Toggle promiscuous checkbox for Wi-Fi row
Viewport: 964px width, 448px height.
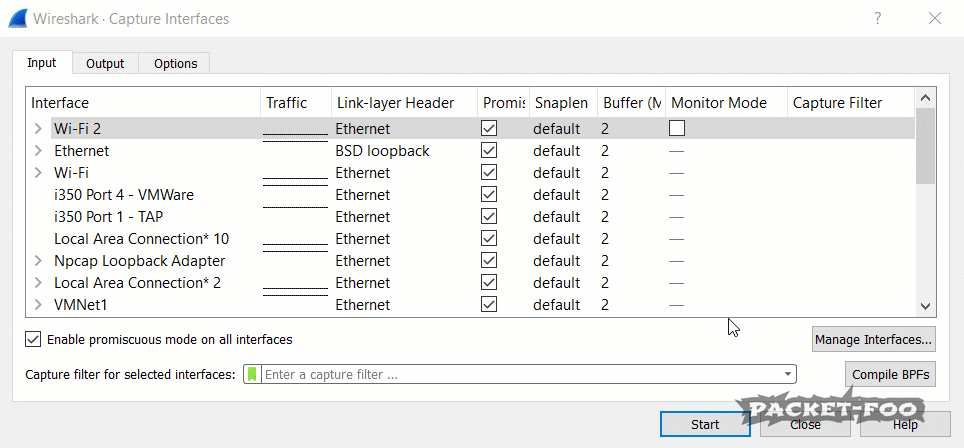coord(489,173)
